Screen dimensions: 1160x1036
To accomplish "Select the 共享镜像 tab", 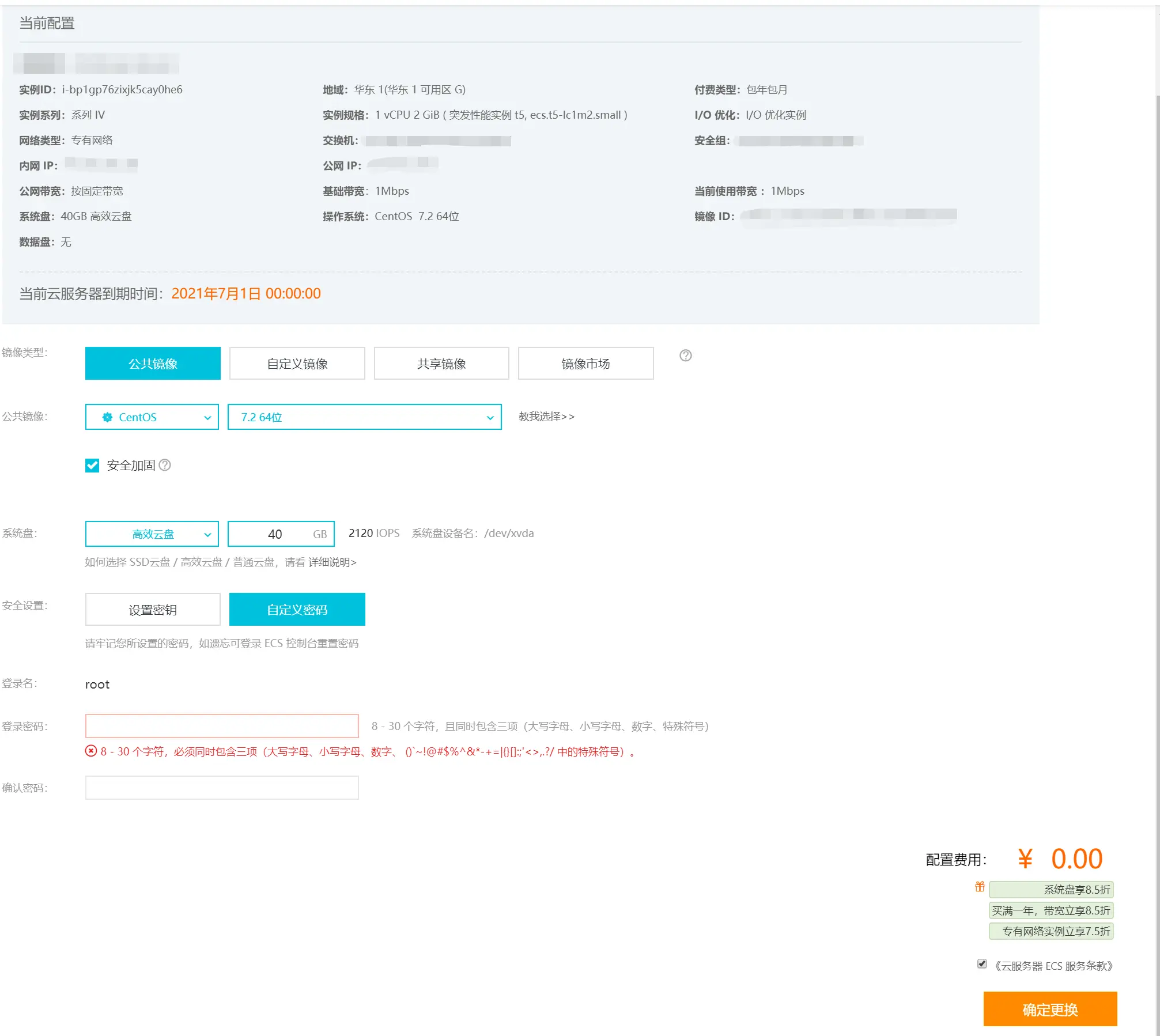I will coord(441,364).
